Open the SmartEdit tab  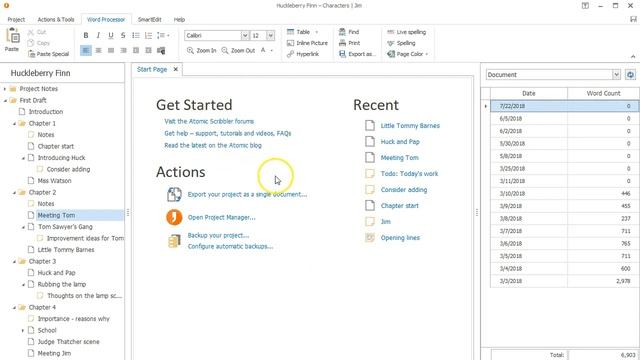(x=149, y=19)
